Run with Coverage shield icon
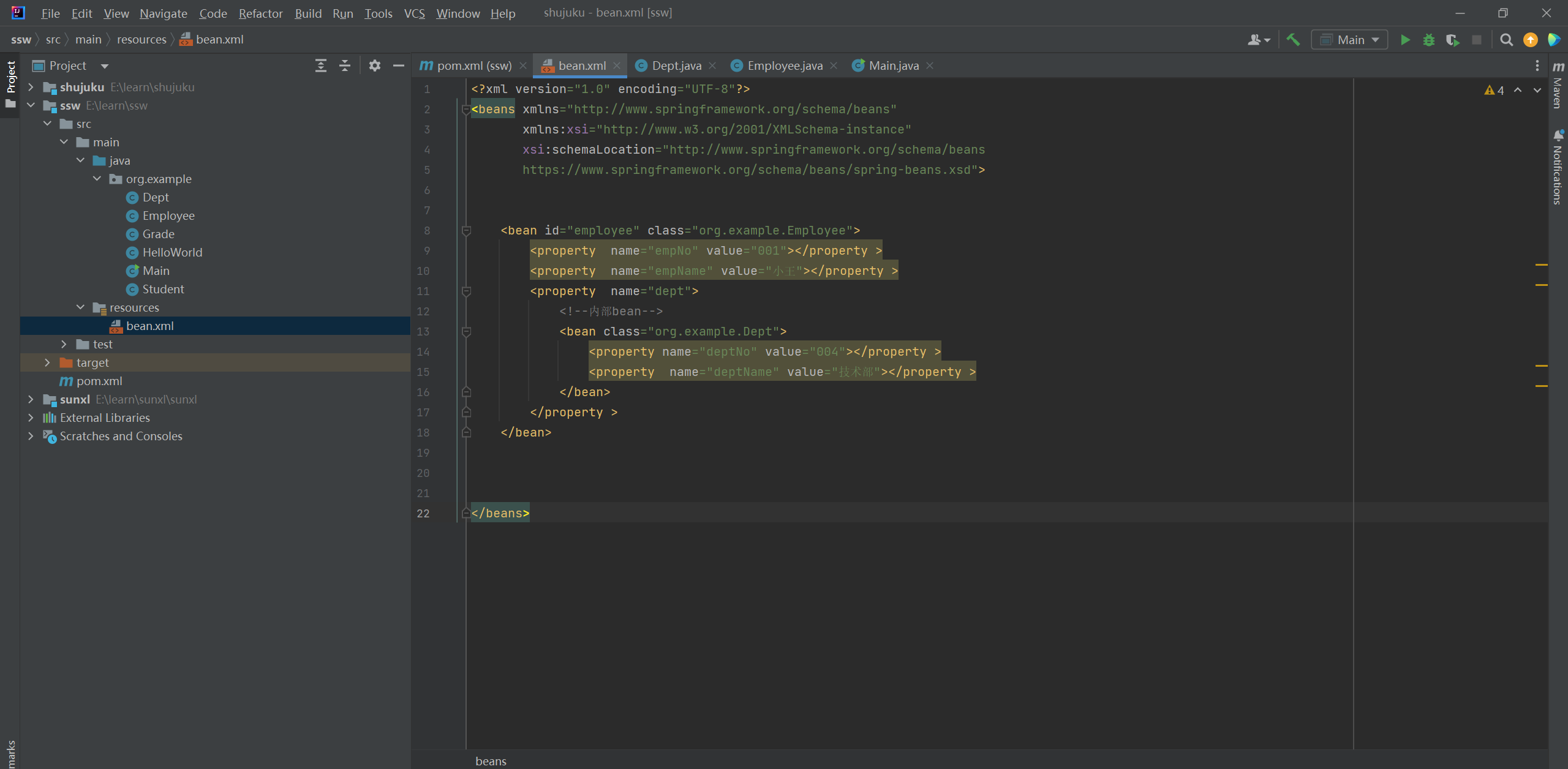 tap(1452, 40)
